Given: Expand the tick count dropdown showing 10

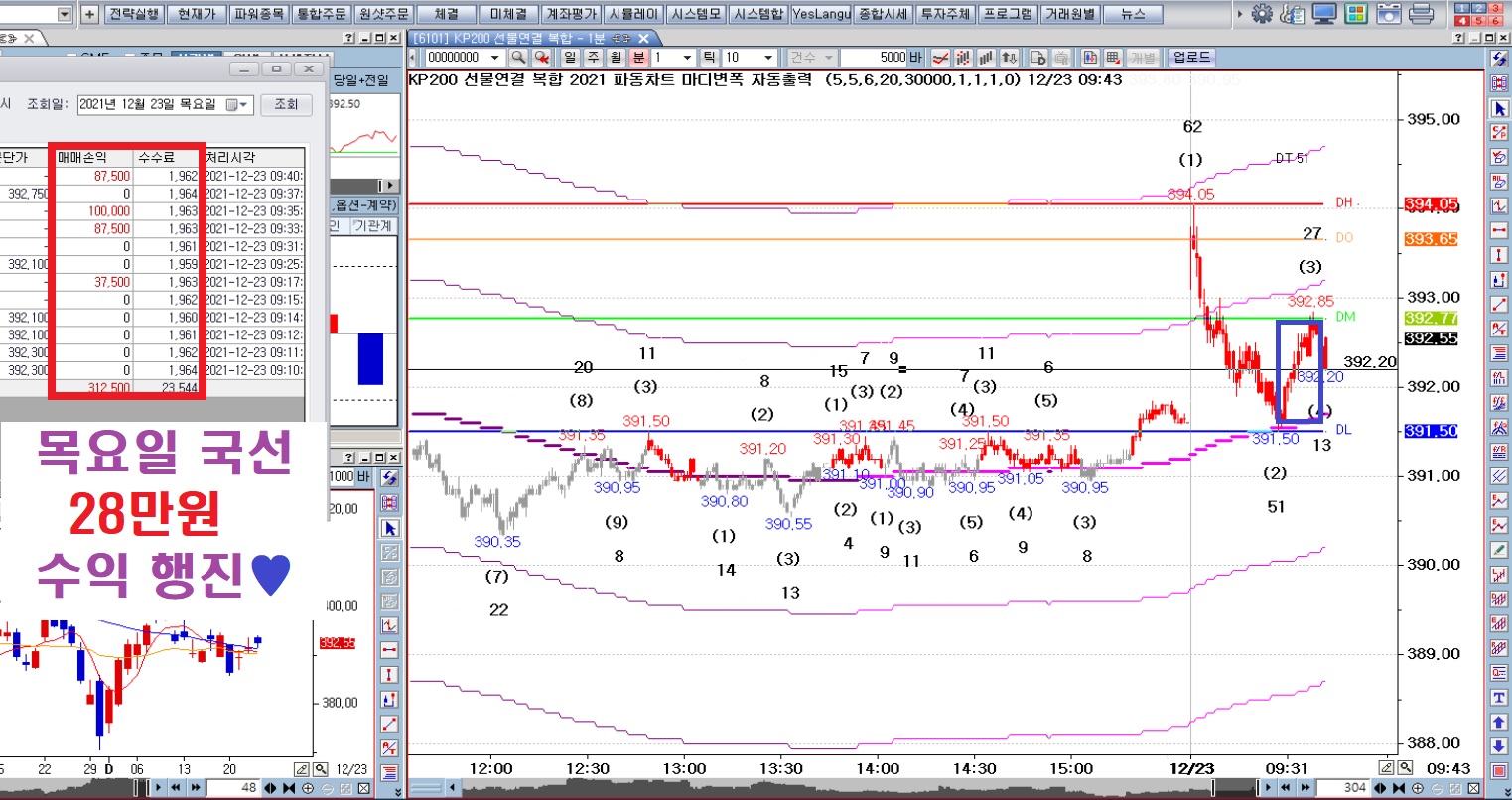Looking at the screenshot, I should click(768, 58).
